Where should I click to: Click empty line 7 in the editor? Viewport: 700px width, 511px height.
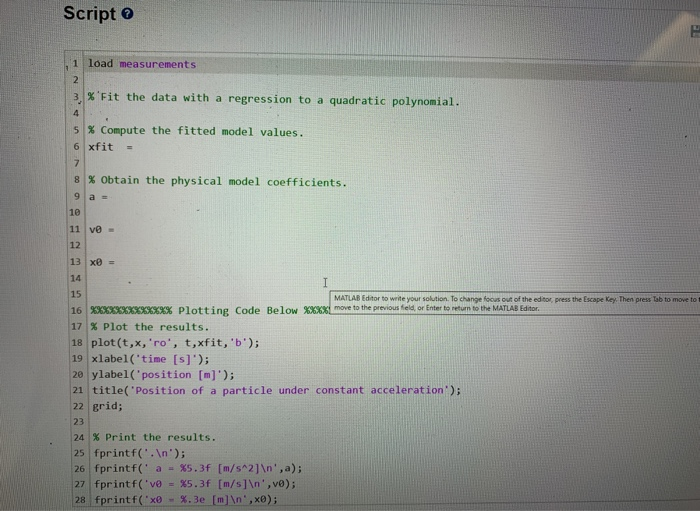tap(393, 163)
